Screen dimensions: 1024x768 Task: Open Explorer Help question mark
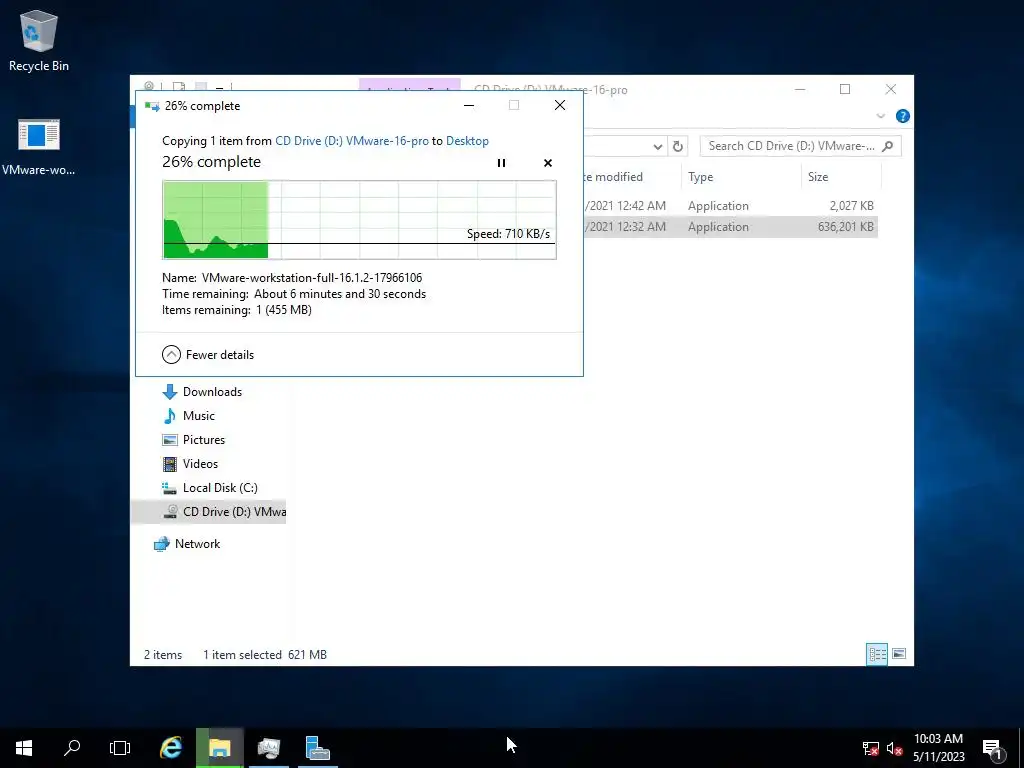tap(903, 116)
